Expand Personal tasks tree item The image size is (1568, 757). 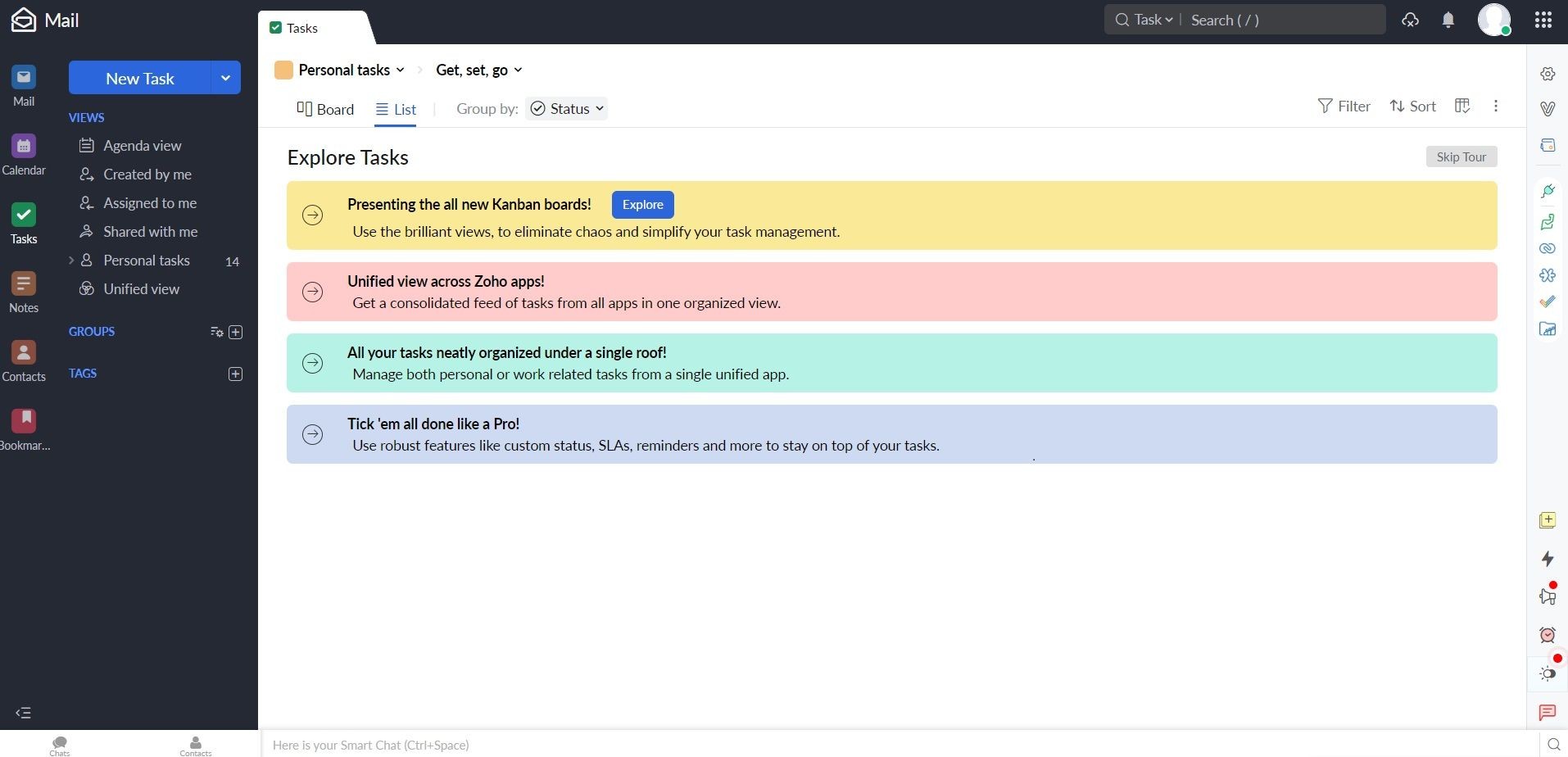[71, 261]
